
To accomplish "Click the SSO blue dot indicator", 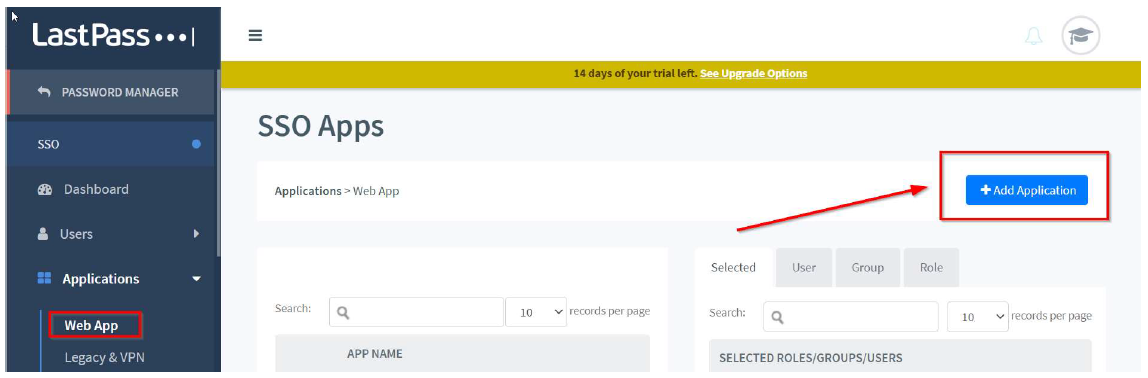I will [196, 144].
